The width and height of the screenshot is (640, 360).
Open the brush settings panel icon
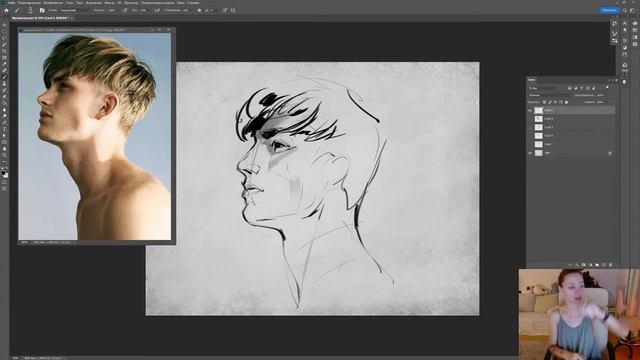coord(42,10)
